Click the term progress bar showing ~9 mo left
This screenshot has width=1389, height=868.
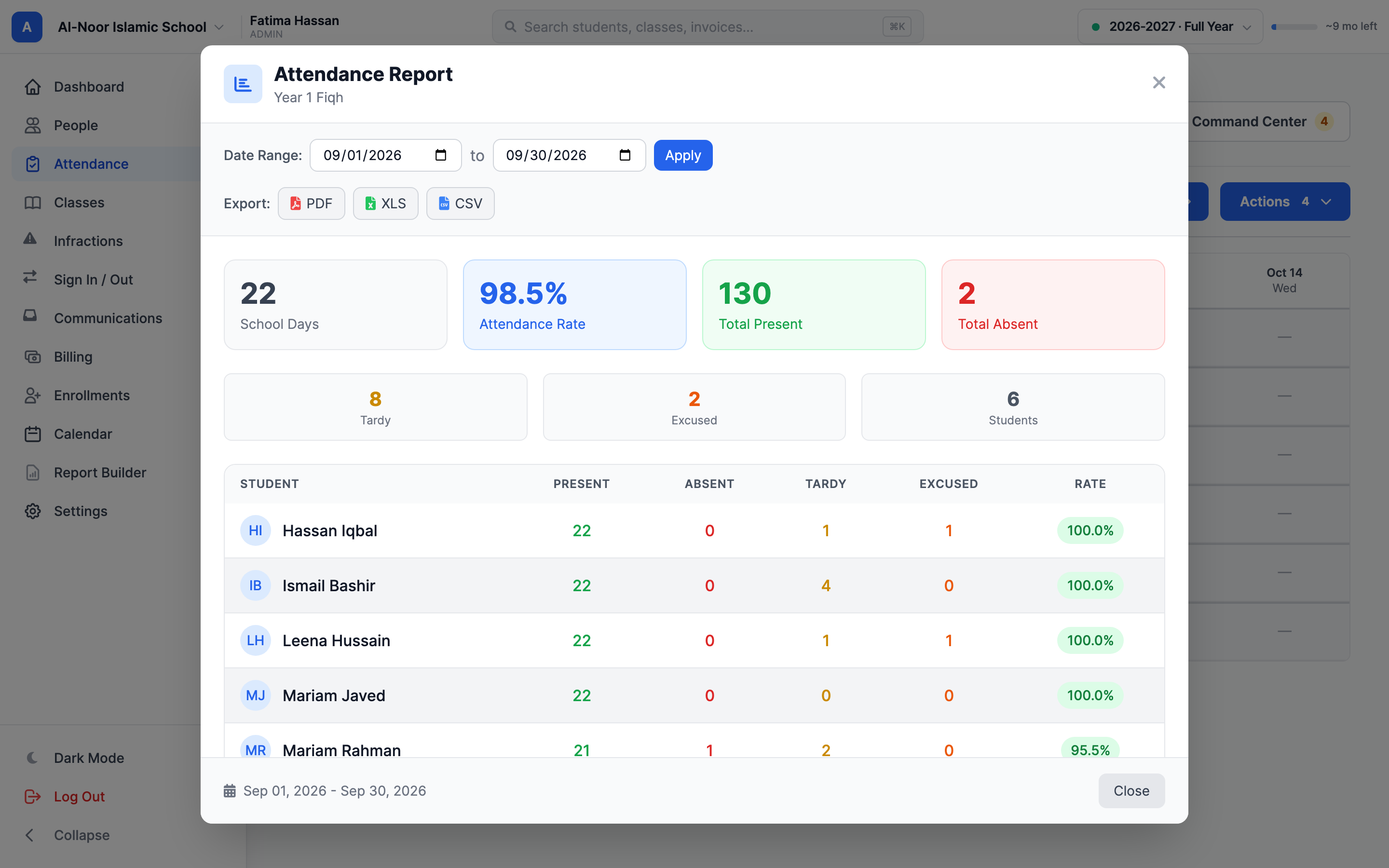[x=1294, y=27]
